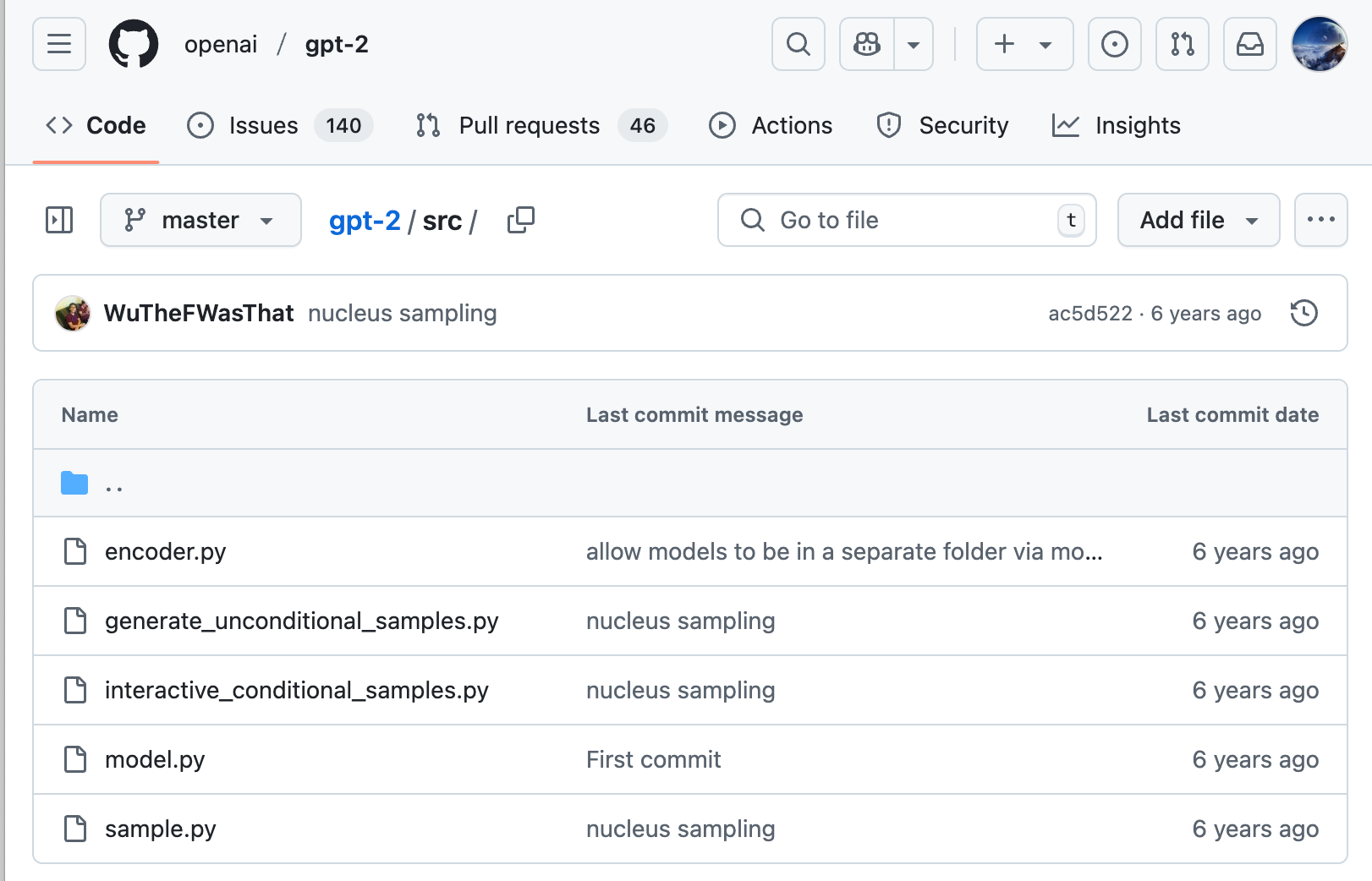Click the Security tab shield icon
Image resolution: width=1372 pixels, height=881 pixels.
[x=889, y=125]
